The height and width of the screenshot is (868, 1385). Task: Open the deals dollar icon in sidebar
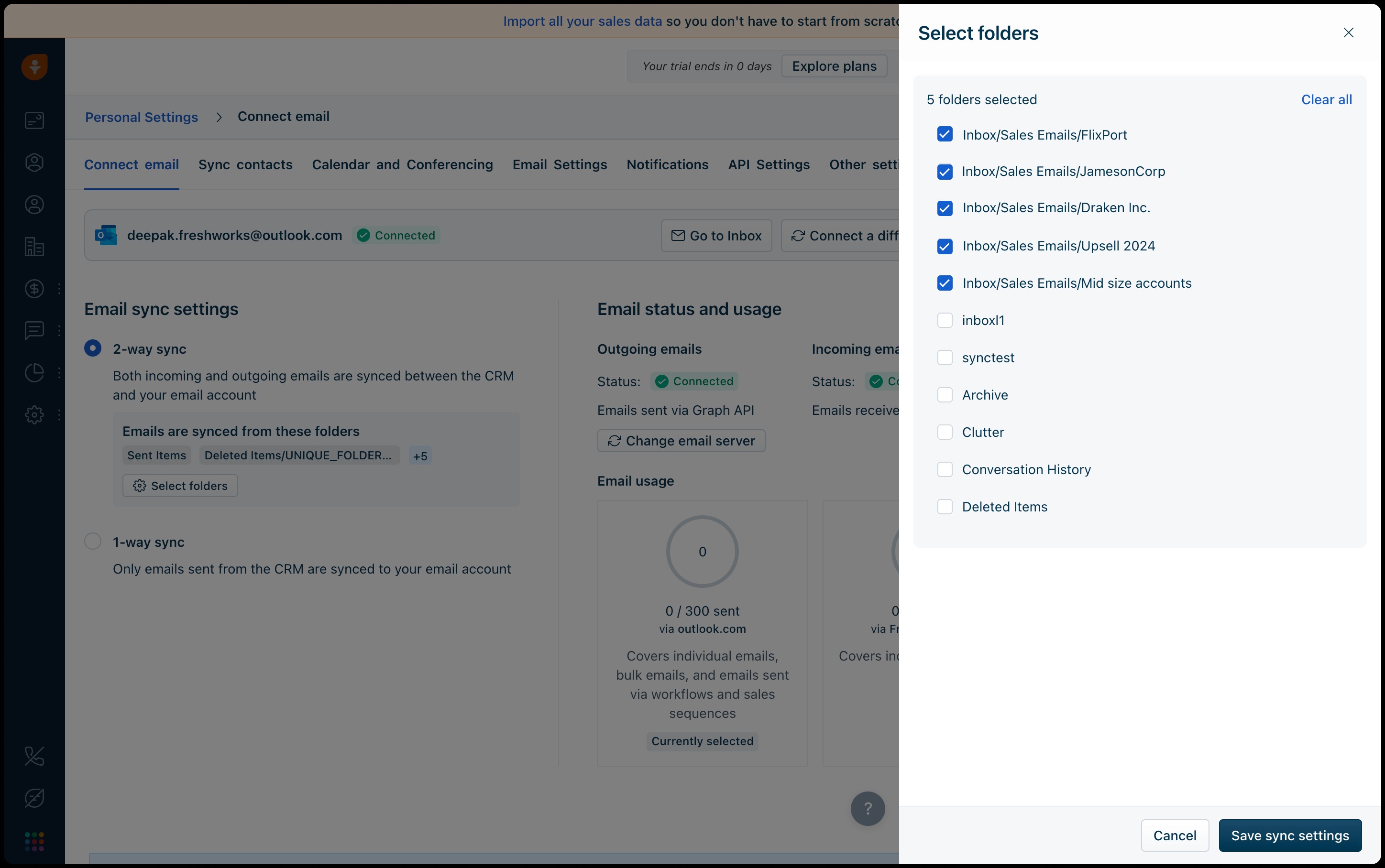point(34,289)
